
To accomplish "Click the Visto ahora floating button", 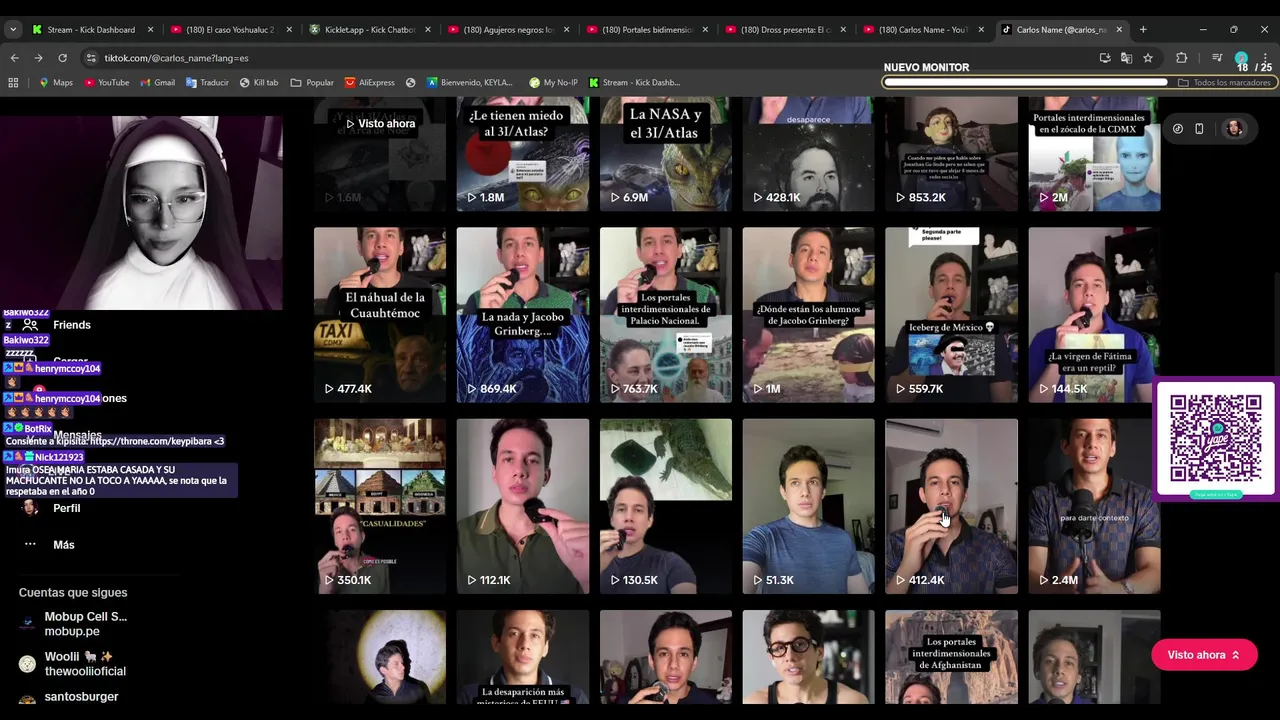I will [x=1204, y=655].
